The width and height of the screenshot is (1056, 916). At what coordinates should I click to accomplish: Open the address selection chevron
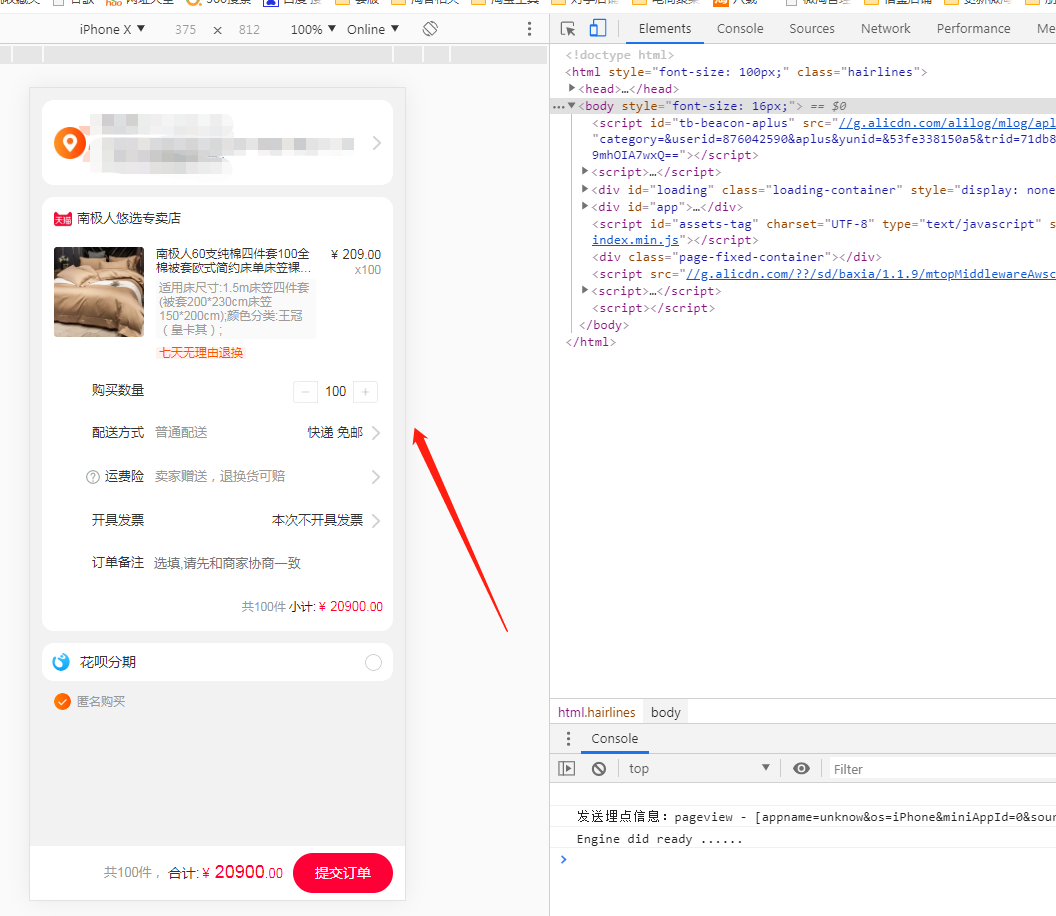(376, 143)
